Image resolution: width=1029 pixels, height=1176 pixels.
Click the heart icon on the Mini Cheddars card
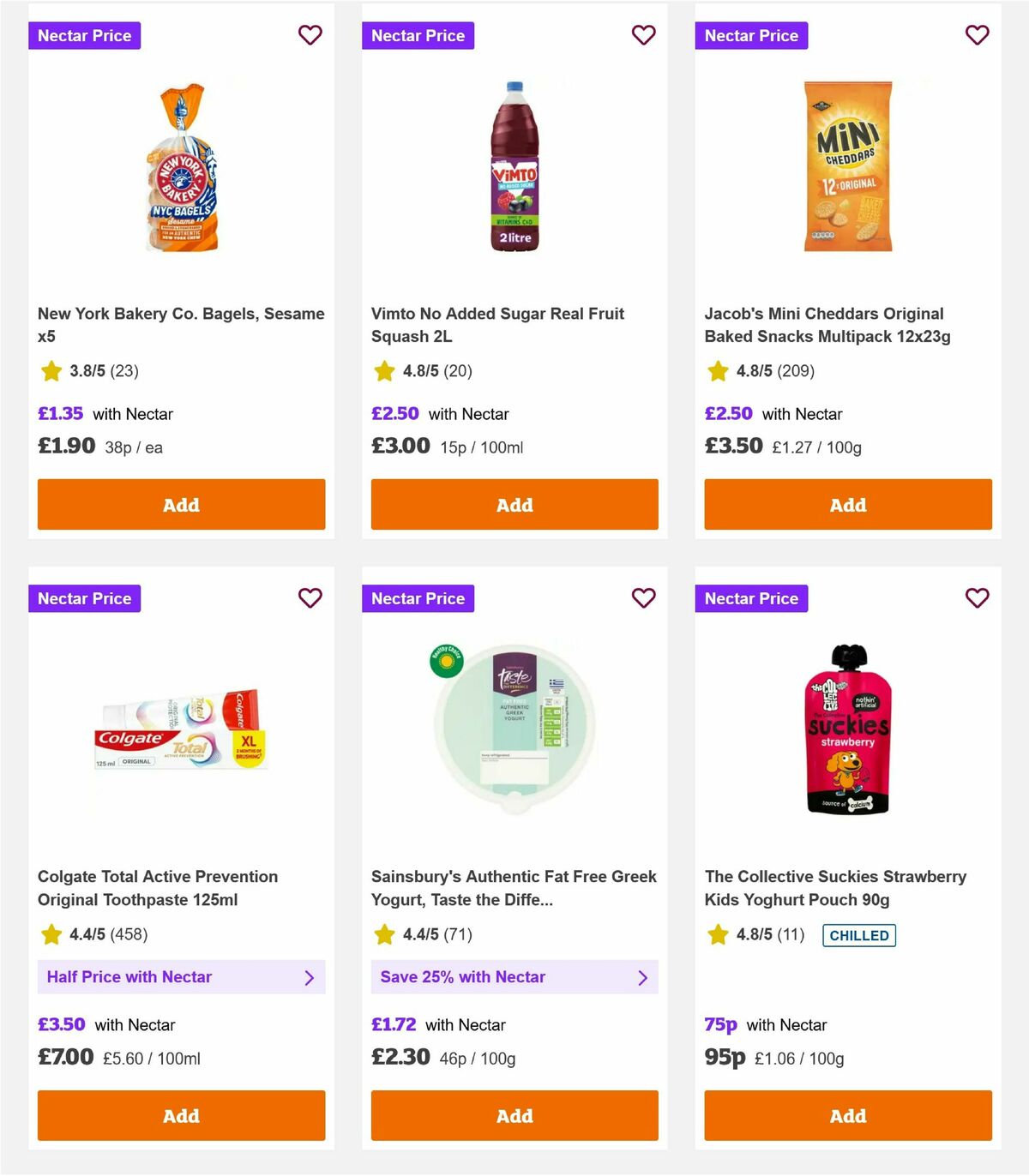click(x=977, y=35)
